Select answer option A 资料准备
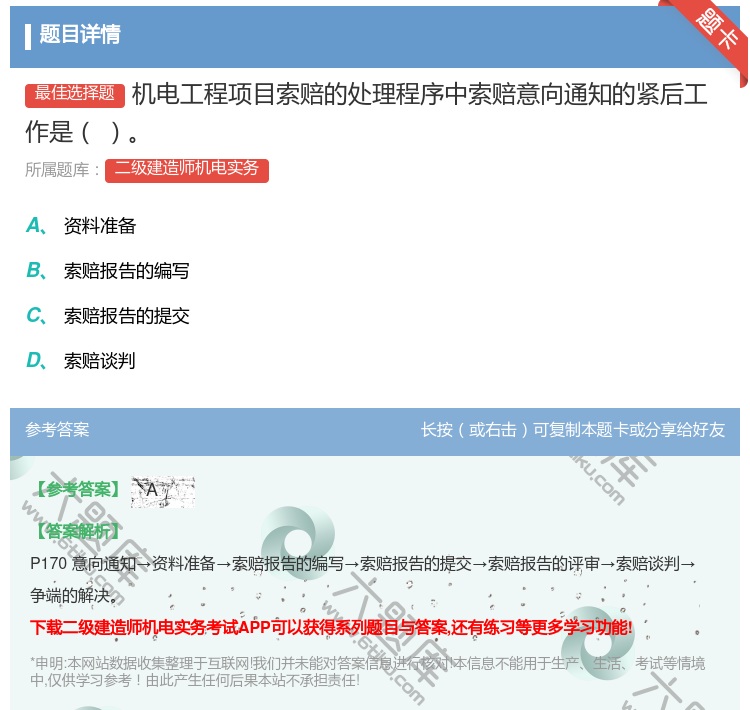750x710 pixels. (x=81, y=226)
